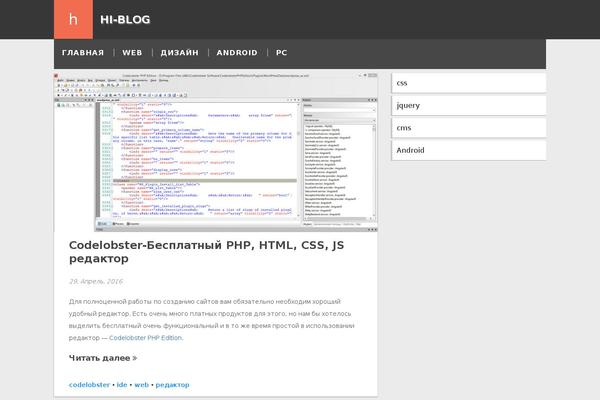Viewport: 600px width, 400px height.
Task: Open the PC menu item
Action: (282, 53)
